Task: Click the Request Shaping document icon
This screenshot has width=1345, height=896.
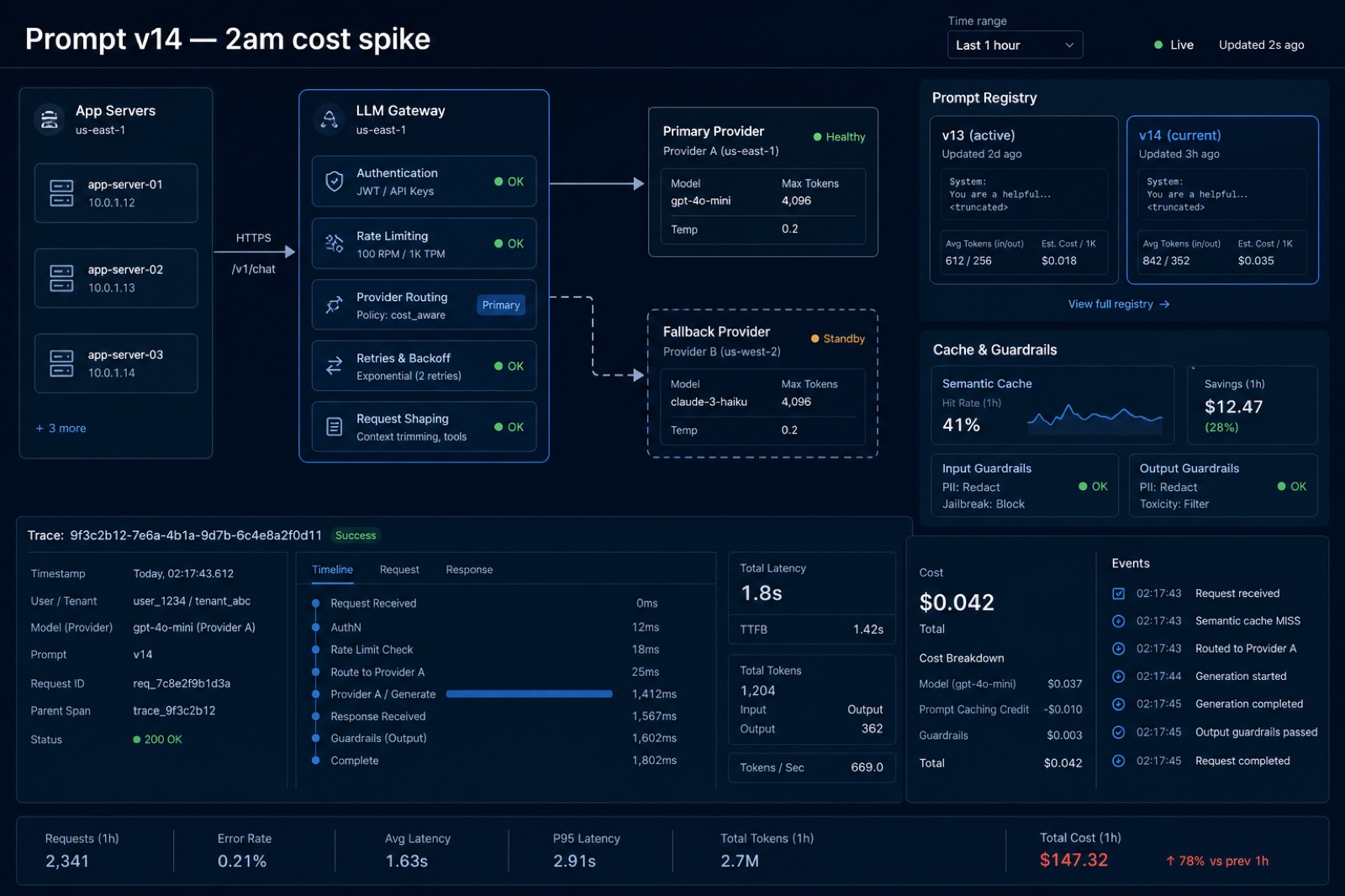Action: click(334, 427)
